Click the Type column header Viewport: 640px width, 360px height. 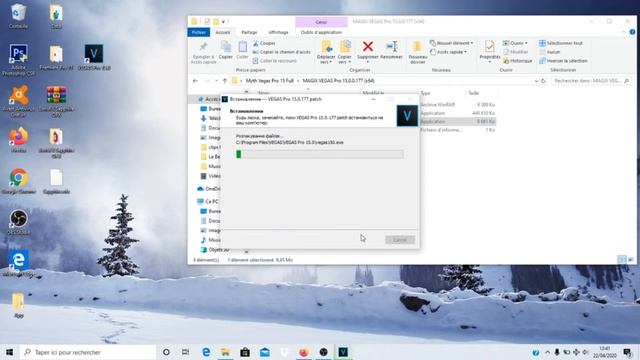click(x=426, y=93)
